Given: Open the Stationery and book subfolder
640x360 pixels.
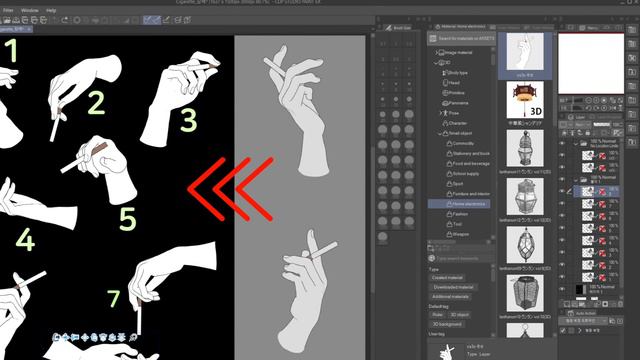Looking at the screenshot, I should (468, 153).
